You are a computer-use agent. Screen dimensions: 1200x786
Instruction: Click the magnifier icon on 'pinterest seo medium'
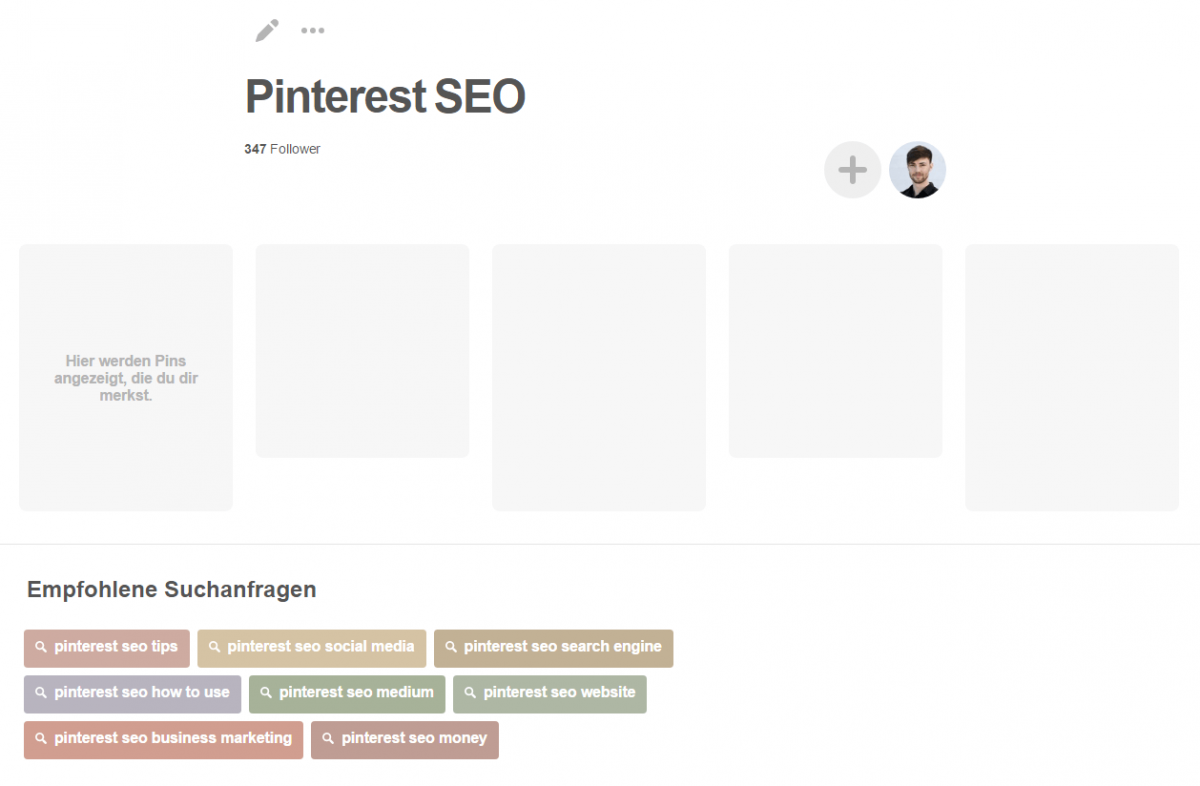[x=266, y=693]
